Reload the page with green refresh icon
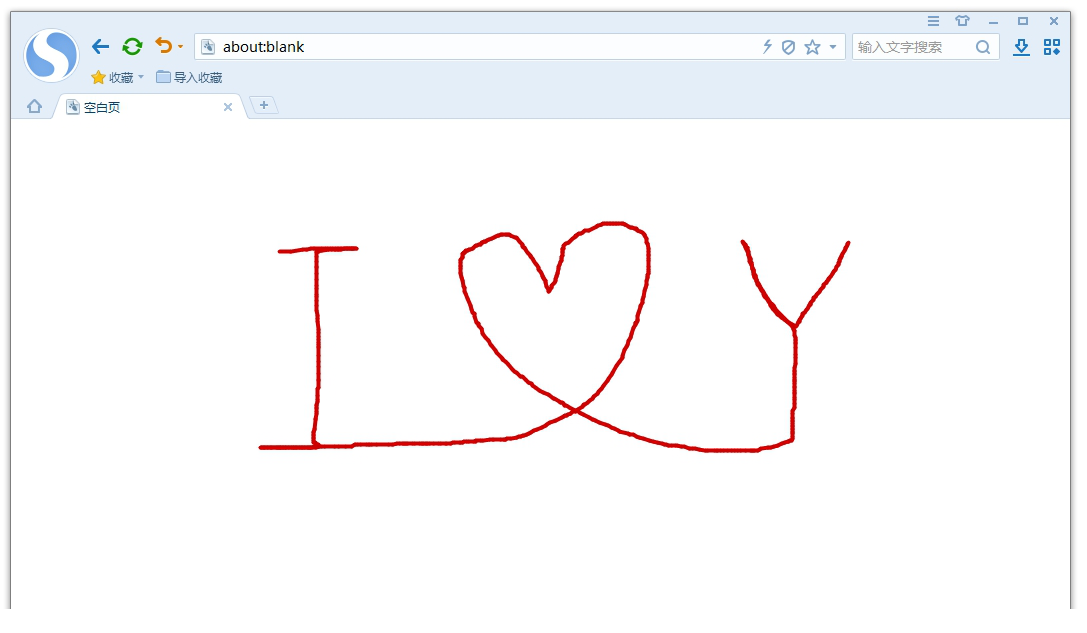This screenshot has width=1087, height=633. (132, 46)
